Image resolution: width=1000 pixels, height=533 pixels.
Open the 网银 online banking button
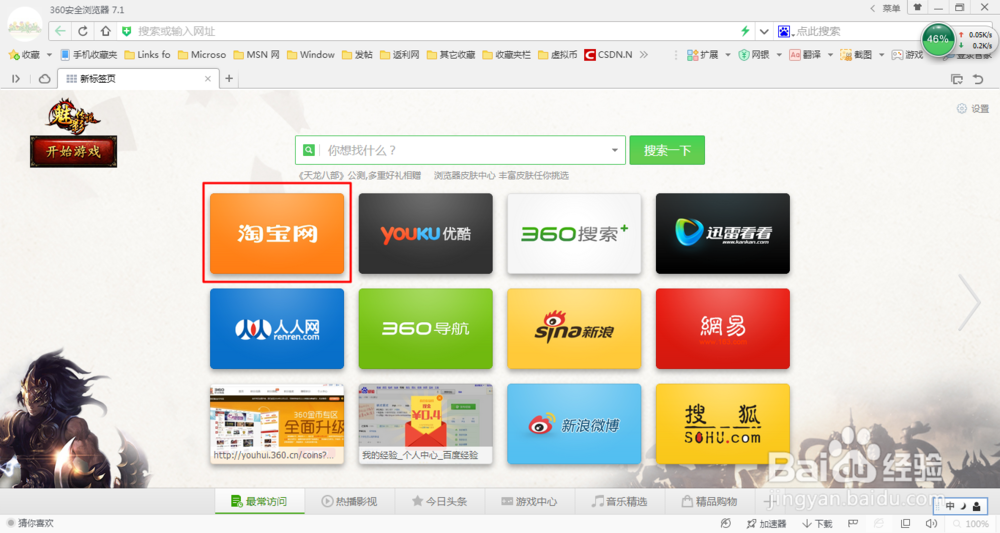point(754,55)
